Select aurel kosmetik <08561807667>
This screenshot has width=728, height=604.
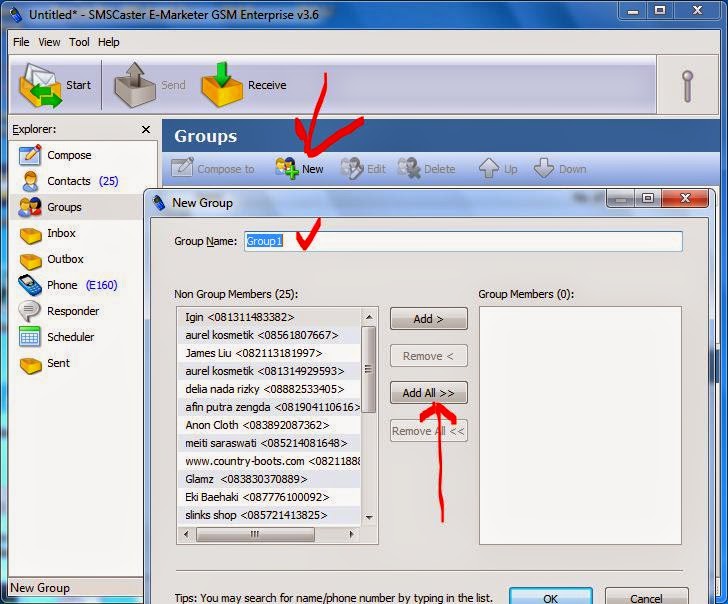tap(269, 335)
